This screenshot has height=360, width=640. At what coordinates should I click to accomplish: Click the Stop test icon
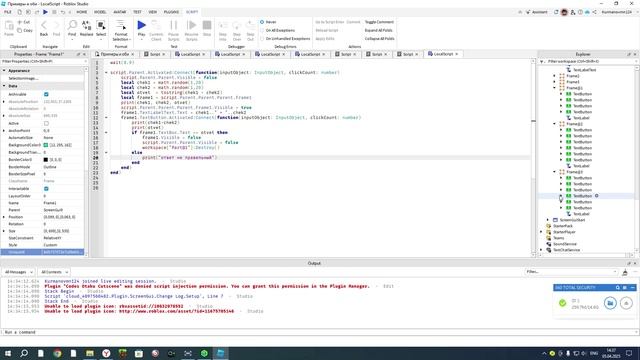pos(207,25)
